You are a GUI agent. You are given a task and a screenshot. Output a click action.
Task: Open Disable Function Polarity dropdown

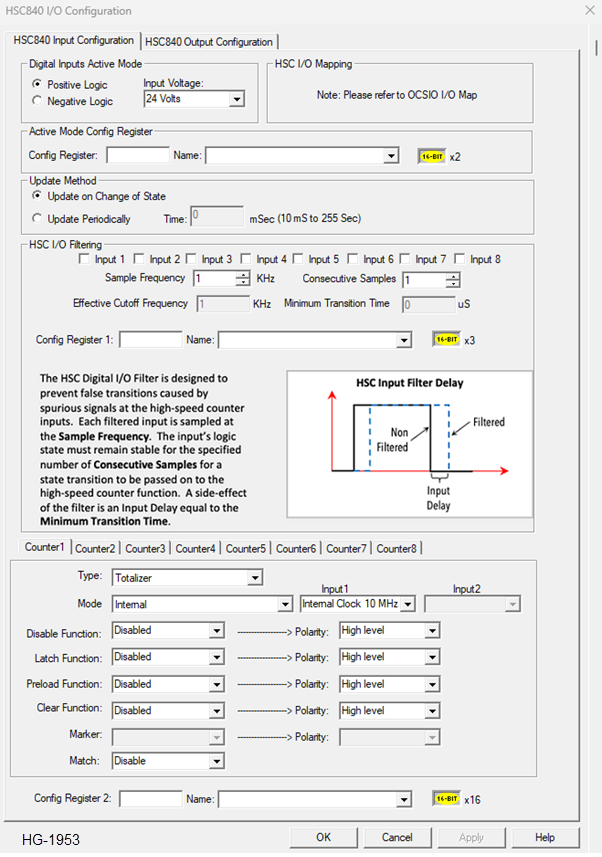point(432,631)
